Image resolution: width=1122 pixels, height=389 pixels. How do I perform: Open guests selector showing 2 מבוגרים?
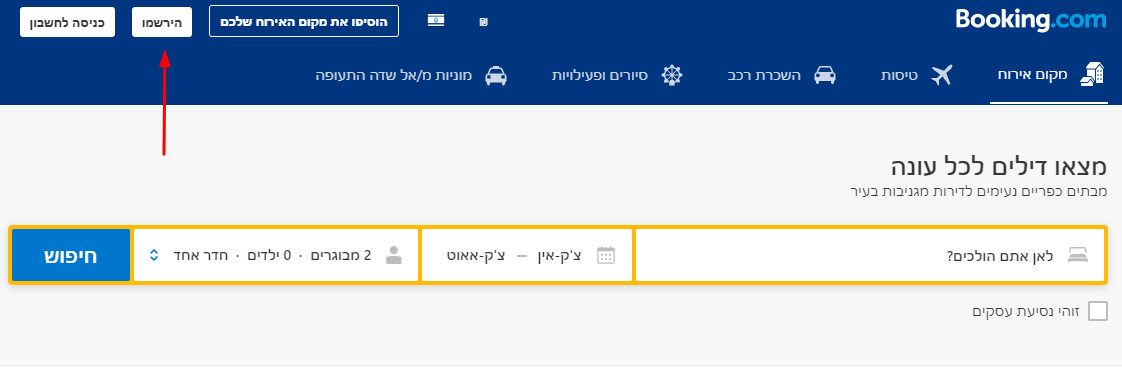pos(275,255)
